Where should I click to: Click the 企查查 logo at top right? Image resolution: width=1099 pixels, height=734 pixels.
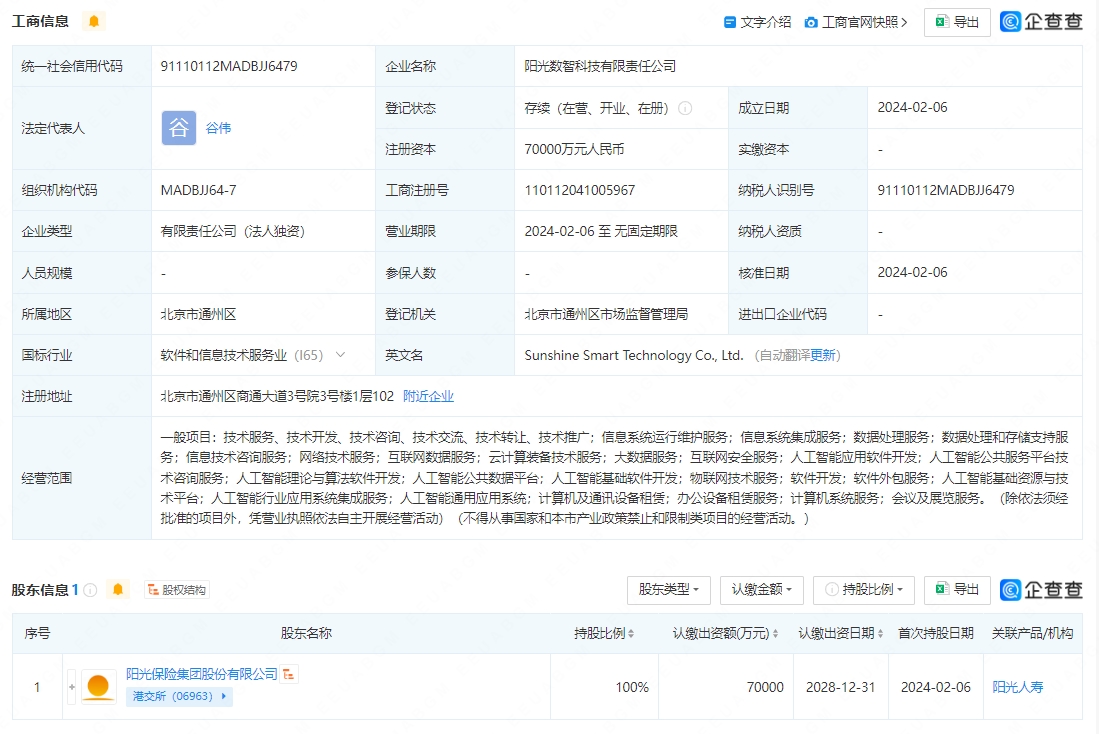1042,21
